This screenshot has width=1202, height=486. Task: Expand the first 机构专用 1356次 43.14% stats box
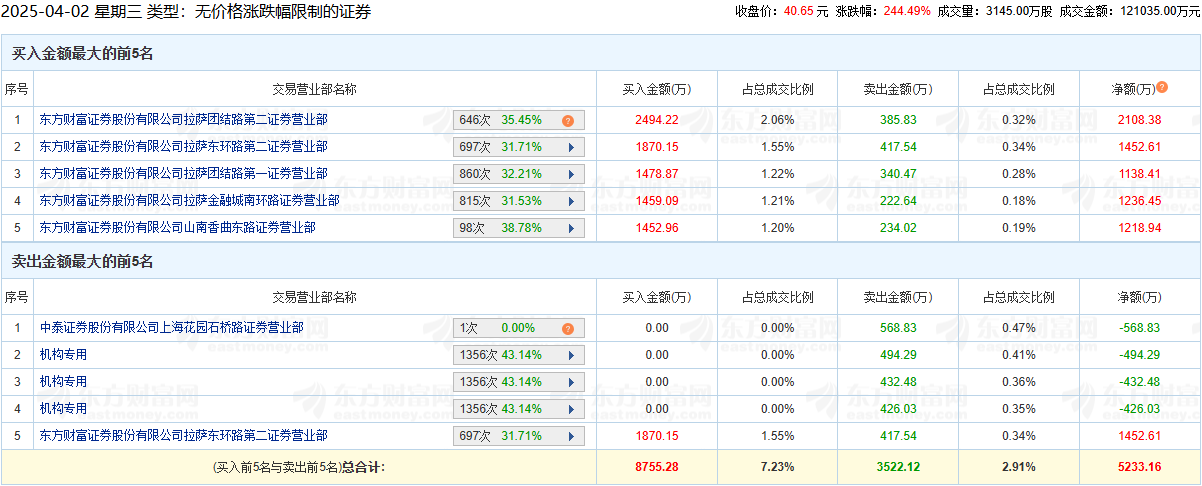pos(519,355)
